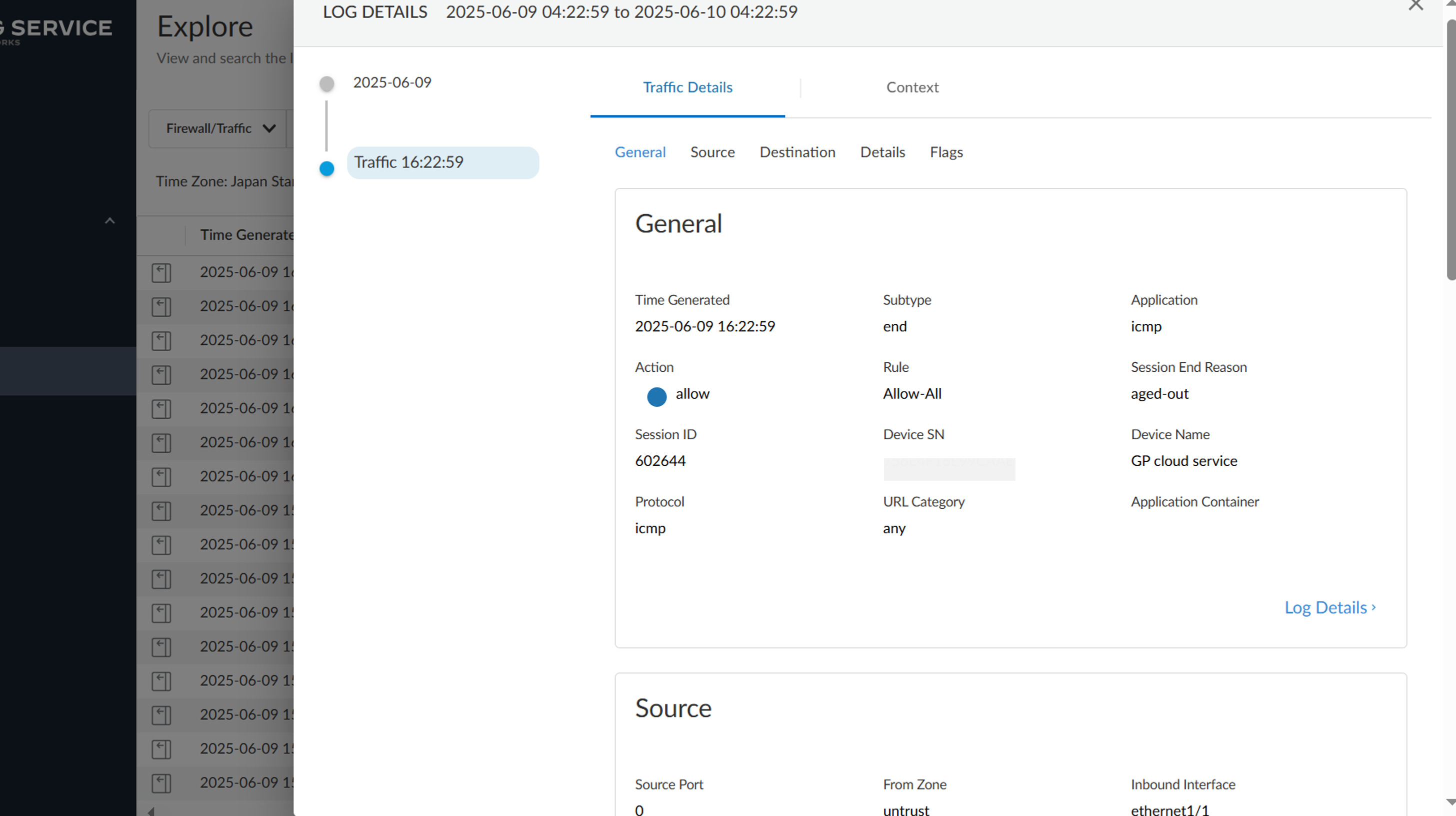Open log details icon for fifth log row
Screen dimensions: 1456x816
click(x=161, y=409)
